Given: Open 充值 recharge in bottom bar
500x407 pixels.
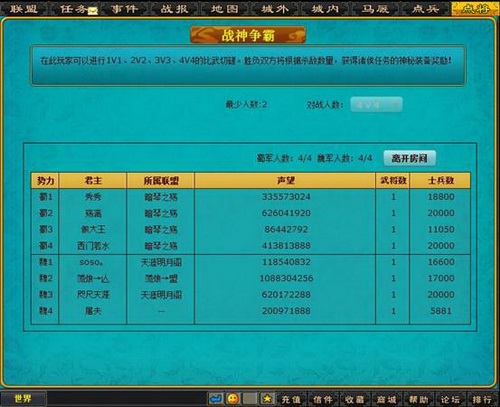Looking at the screenshot, I should pyautogui.click(x=291, y=399).
